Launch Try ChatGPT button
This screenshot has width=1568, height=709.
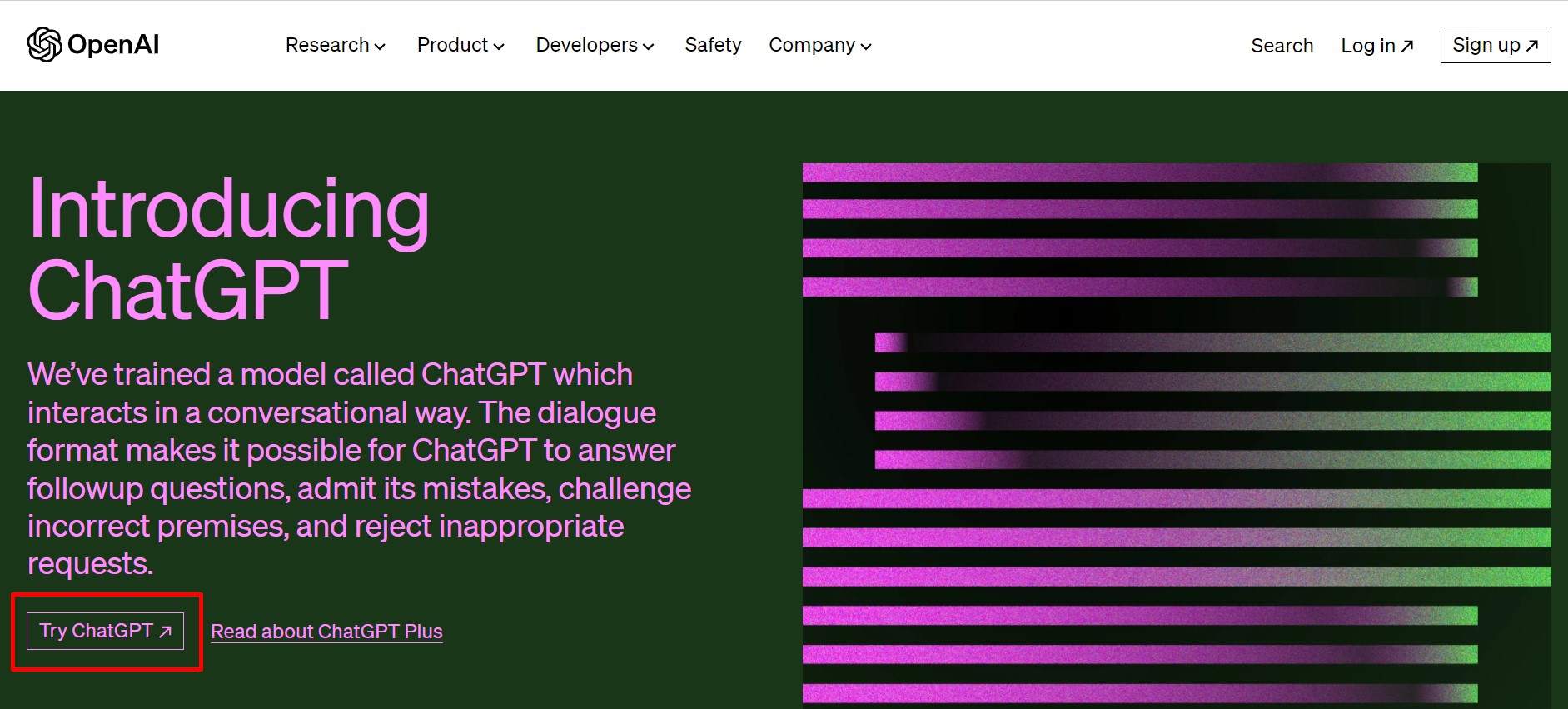[x=97, y=631]
